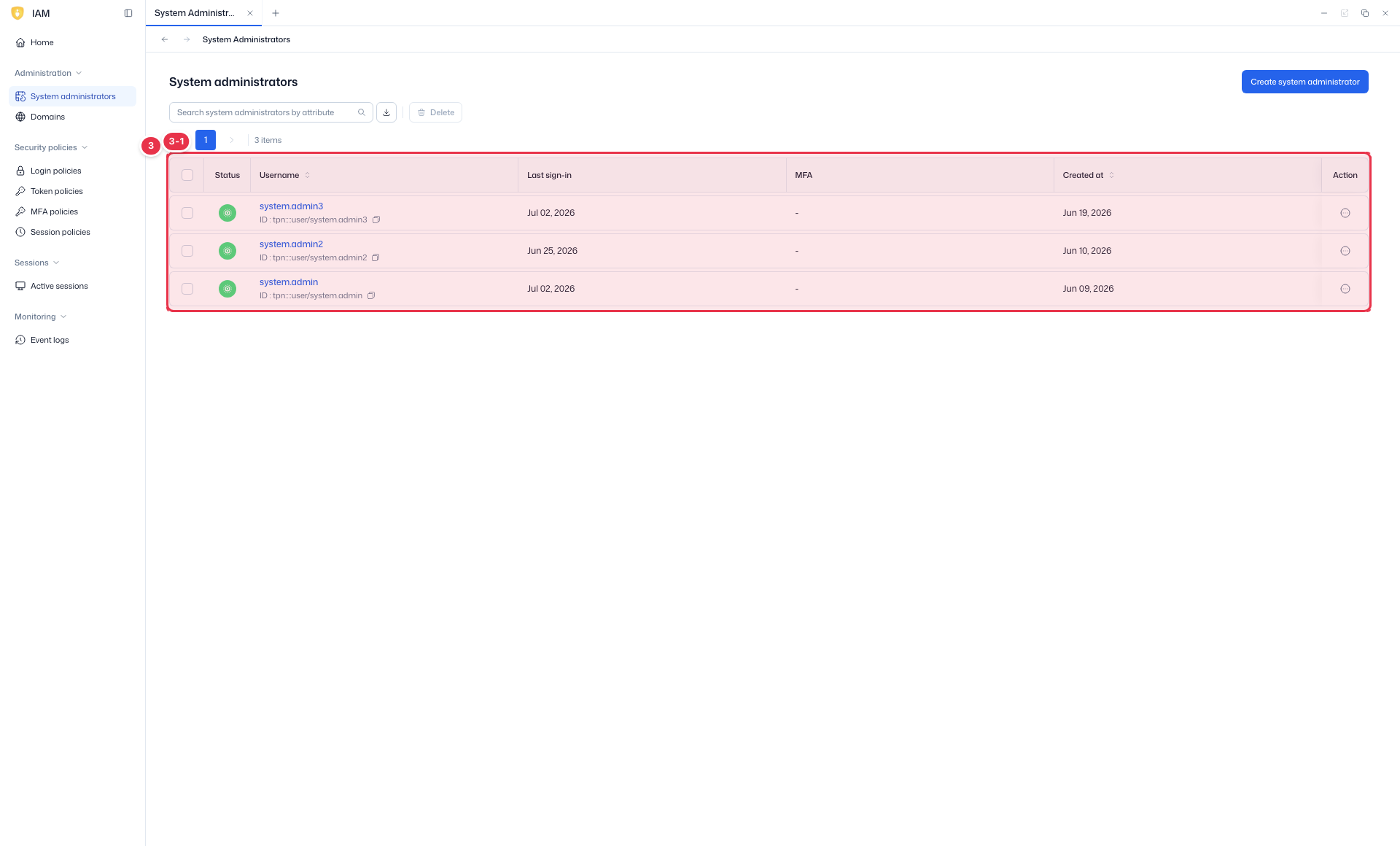Image resolution: width=1400 pixels, height=846 pixels.
Task: Tick the checkbox in the Jun 09, 2026 row
Action: pyautogui.click(x=187, y=289)
